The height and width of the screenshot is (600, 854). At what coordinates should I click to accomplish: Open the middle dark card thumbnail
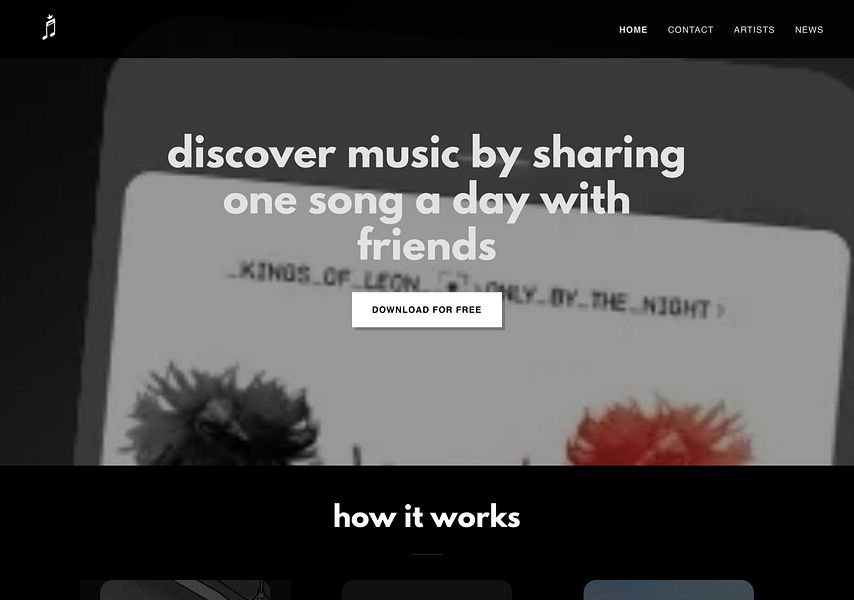click(x=426, y=590)
